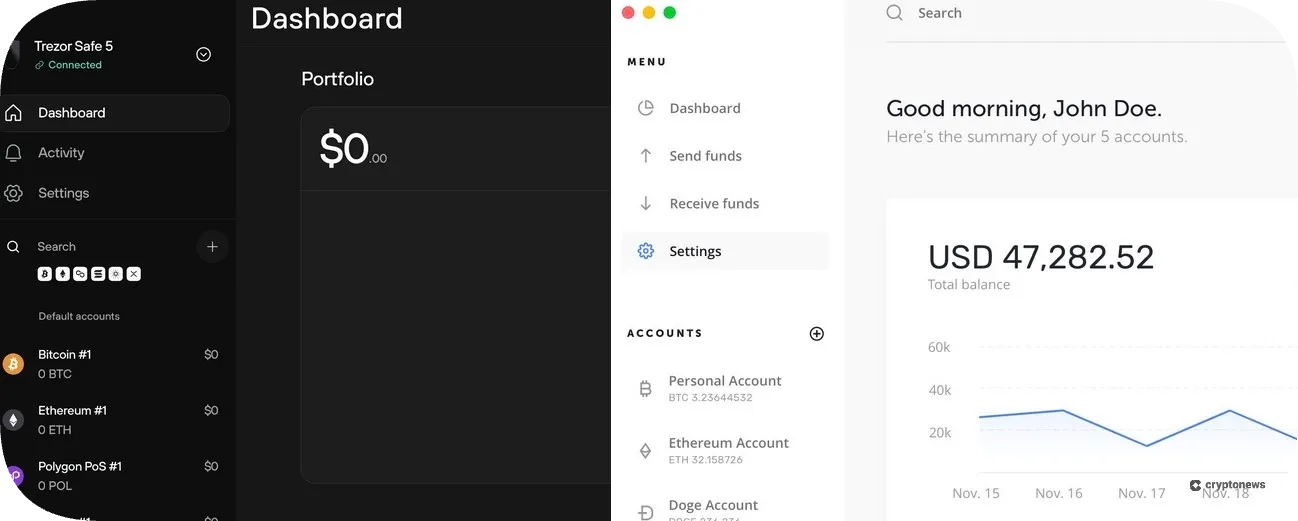Image resolution: width=1298 pixels, height=521 pixels.
Task: Open Trezor Settings via the gear icon
Action: [x=13, y=193]
